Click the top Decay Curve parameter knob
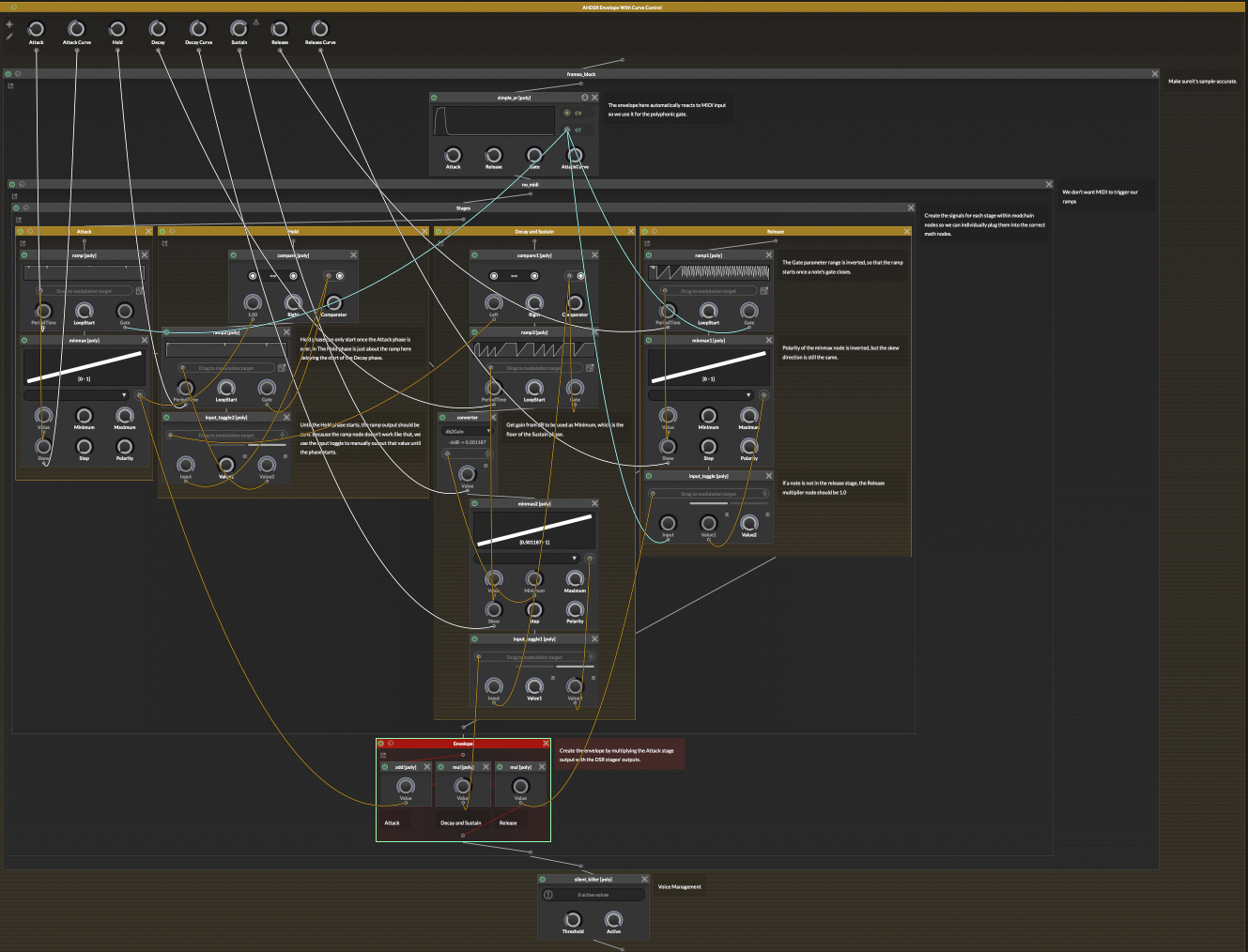The width and height of the screenshot is (1248, 952). (198, 29)
